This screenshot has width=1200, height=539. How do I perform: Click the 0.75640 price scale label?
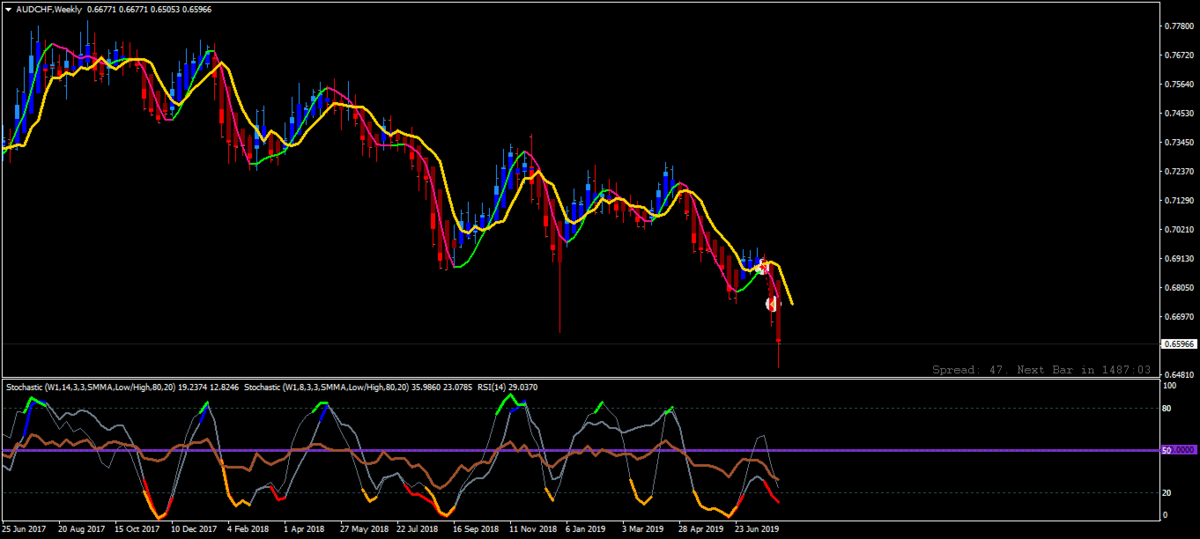tap(1181, 84)
